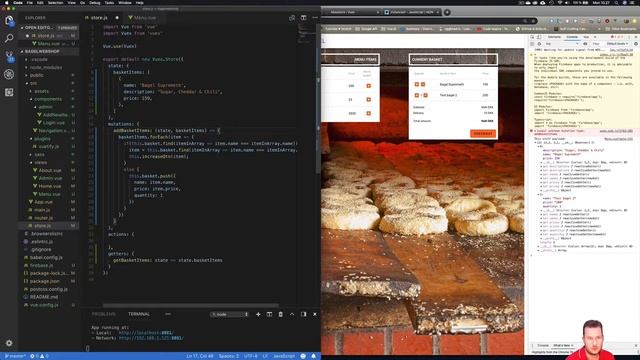This screenshot has width=640, height=360.
Task: Open router.js in the explorer
Action: 43,218
